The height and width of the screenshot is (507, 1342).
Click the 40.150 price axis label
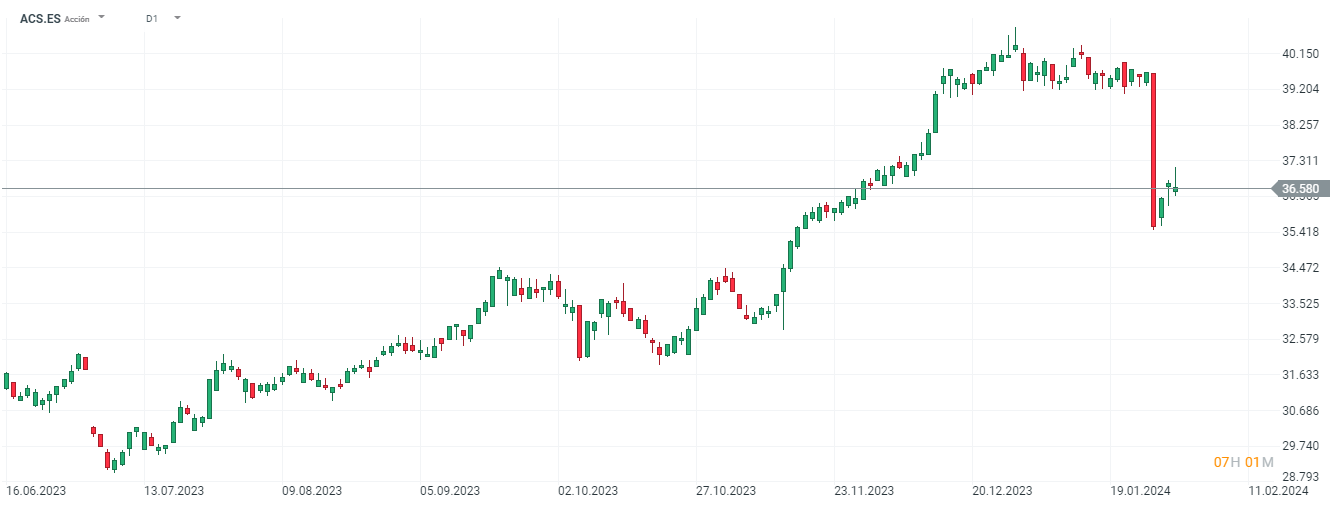1300,53
